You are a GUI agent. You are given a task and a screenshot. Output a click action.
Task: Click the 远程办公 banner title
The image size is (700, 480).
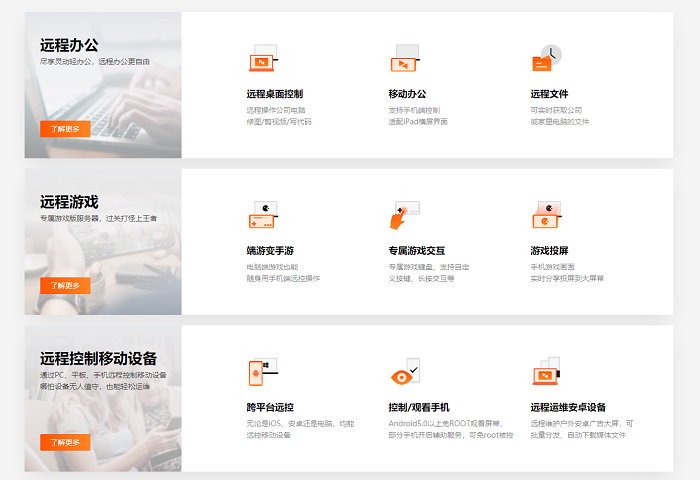pyautogui.click(x=69, y=45)
